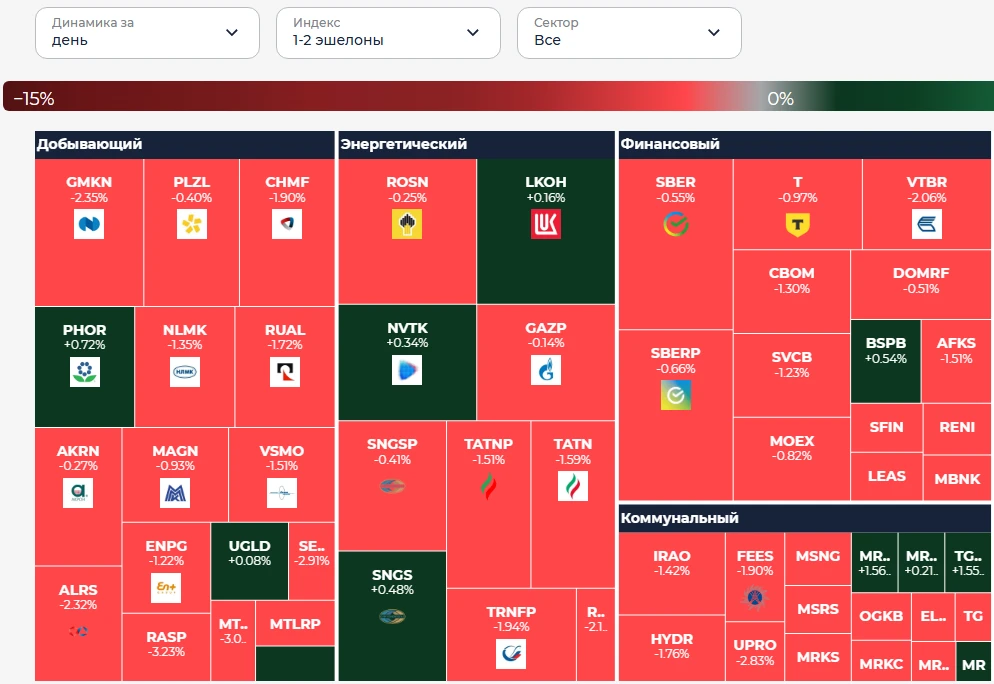Click the CHMF Severstal logo icon

[x=287, y=224]
